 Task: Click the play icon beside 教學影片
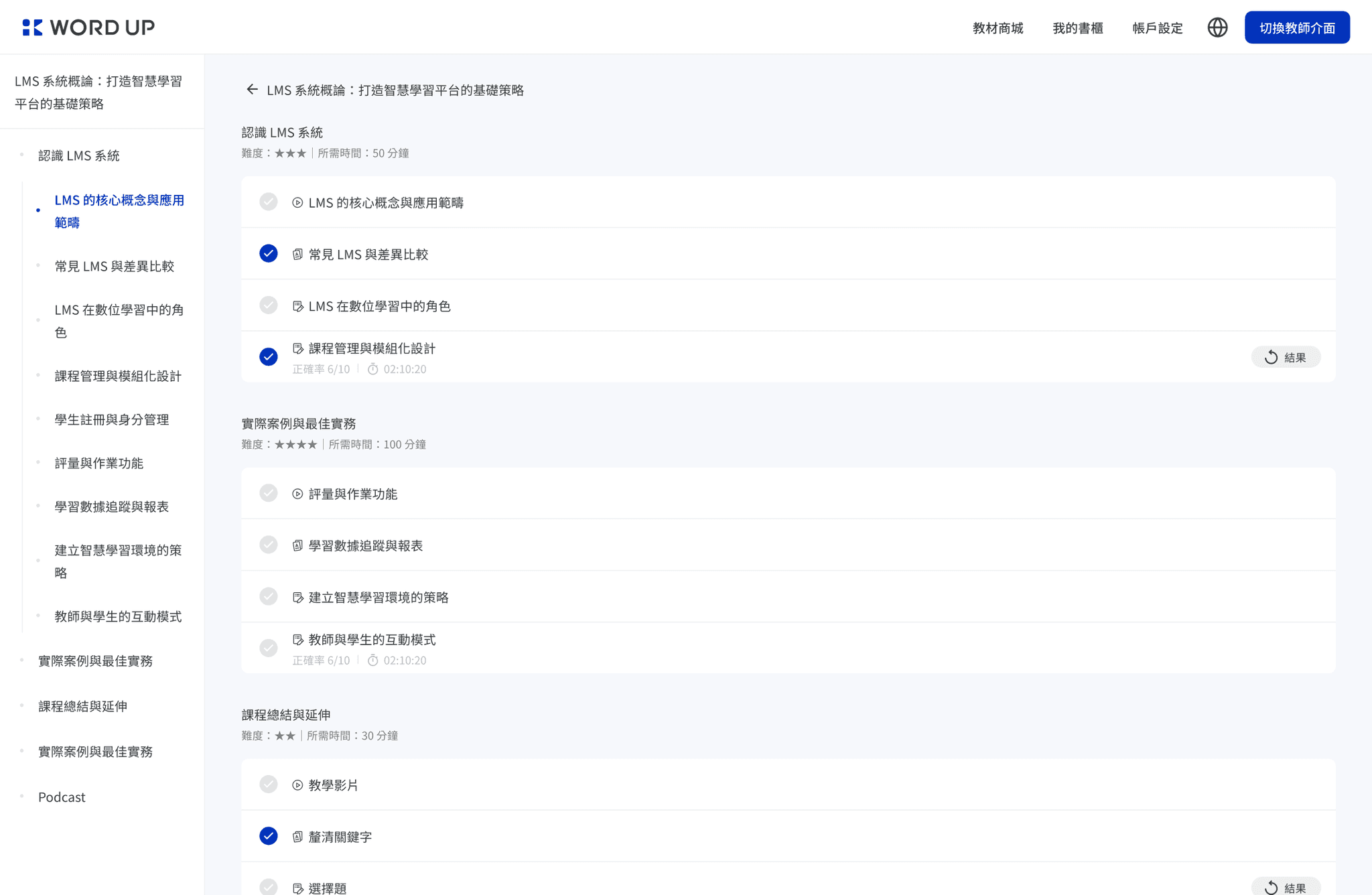(297, 785)
